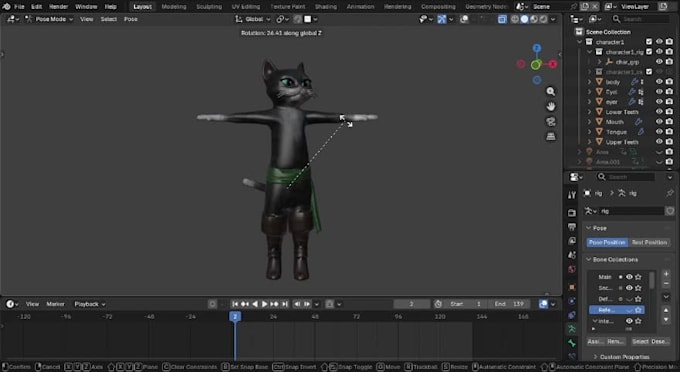Click the pan hand viewport icon
Image resolution: width=680 pixels, height=372 pixels.
point(551,106)
